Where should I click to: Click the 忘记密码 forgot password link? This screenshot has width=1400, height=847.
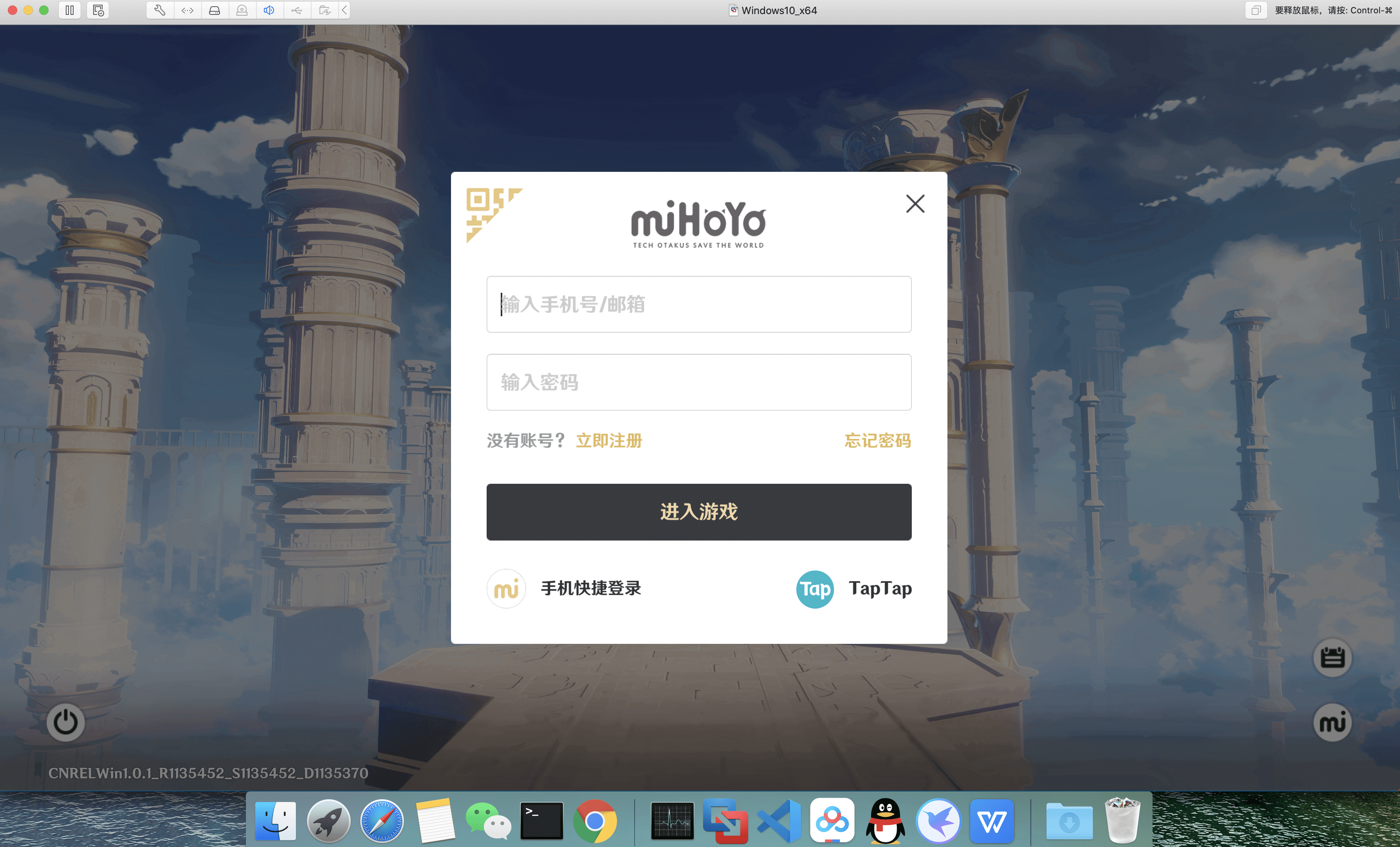coord(877,440)
